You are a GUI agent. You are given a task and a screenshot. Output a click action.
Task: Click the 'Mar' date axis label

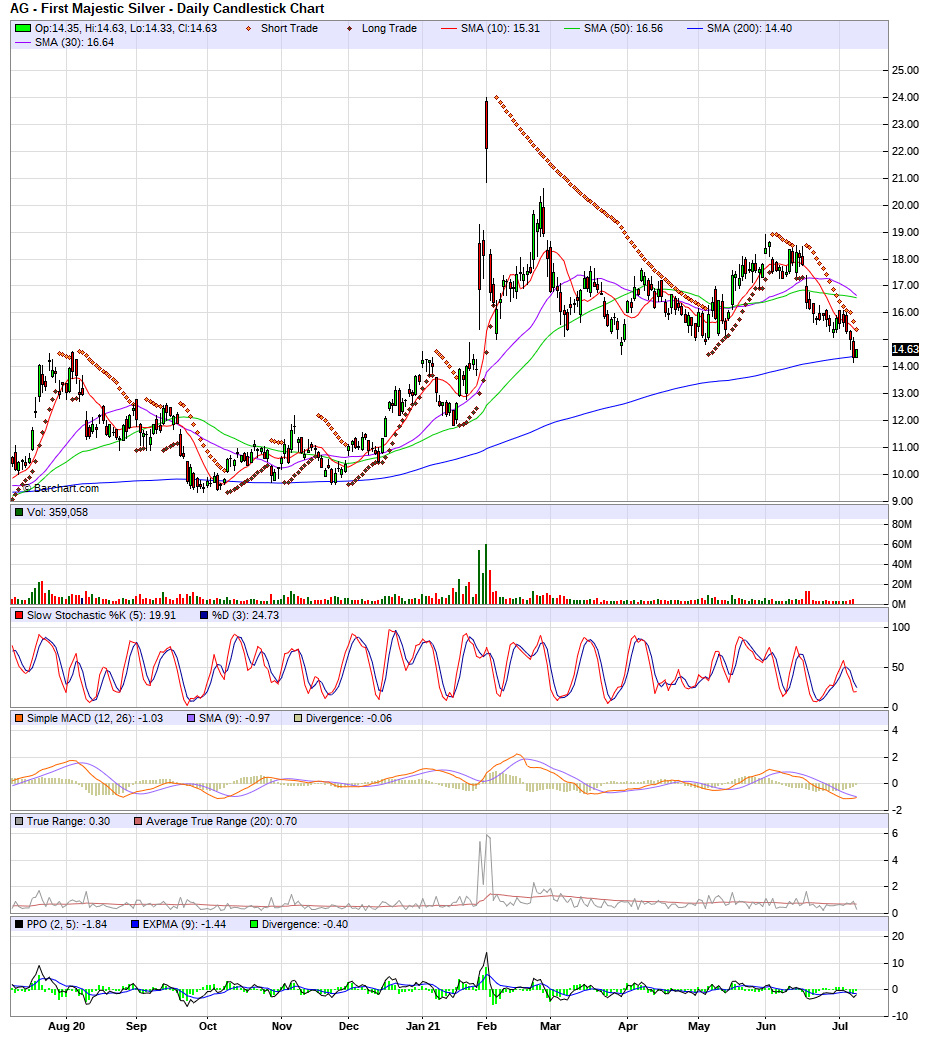tap(550, 1026)
